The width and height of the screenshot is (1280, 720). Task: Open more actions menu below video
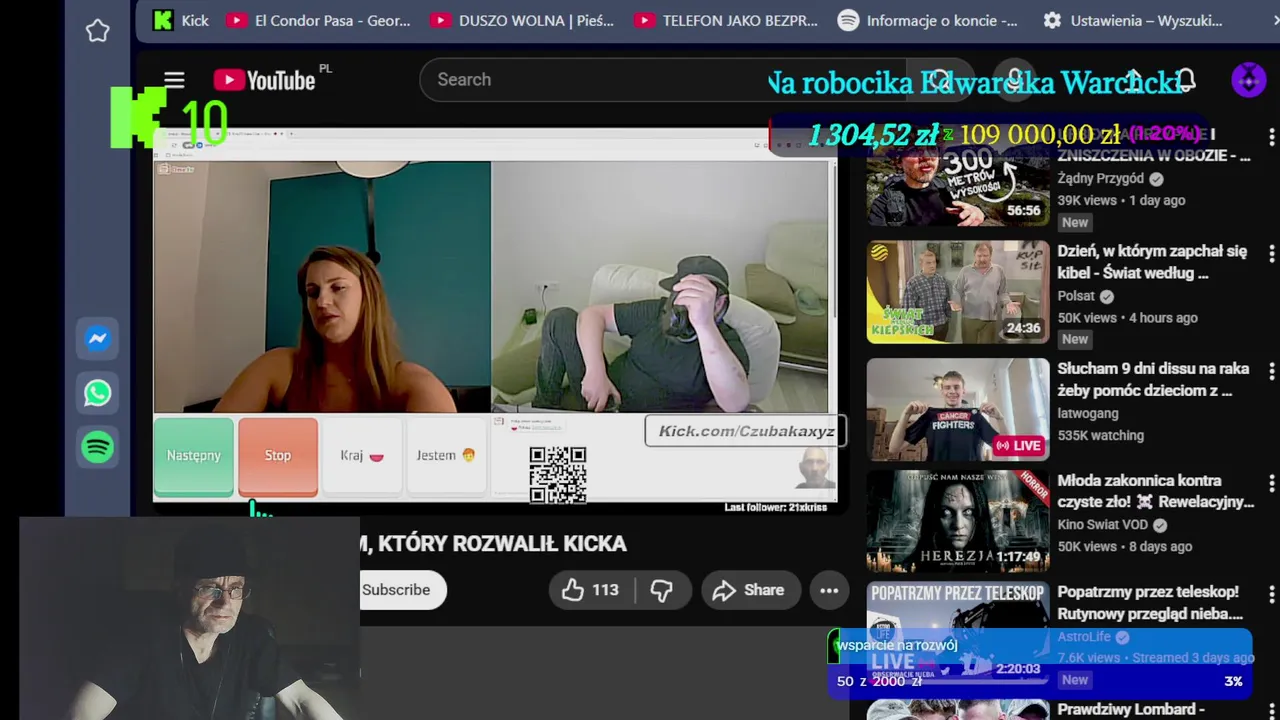829,590
